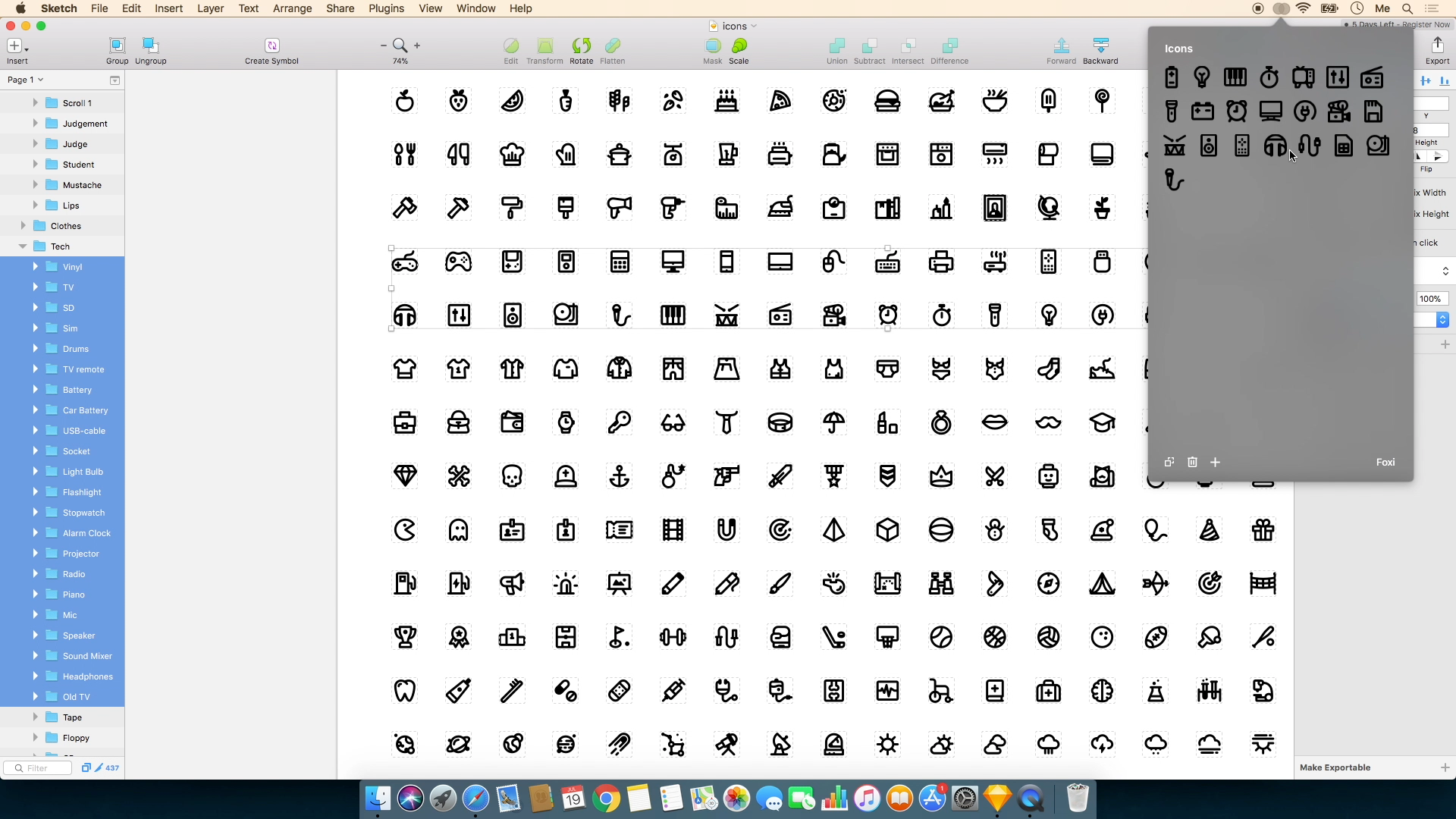
Task: Open the Arrange menu
Action: 292,8
